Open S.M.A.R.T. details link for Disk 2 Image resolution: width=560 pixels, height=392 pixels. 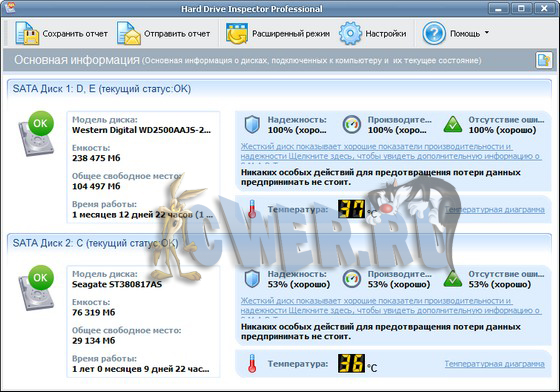[391, 307]
